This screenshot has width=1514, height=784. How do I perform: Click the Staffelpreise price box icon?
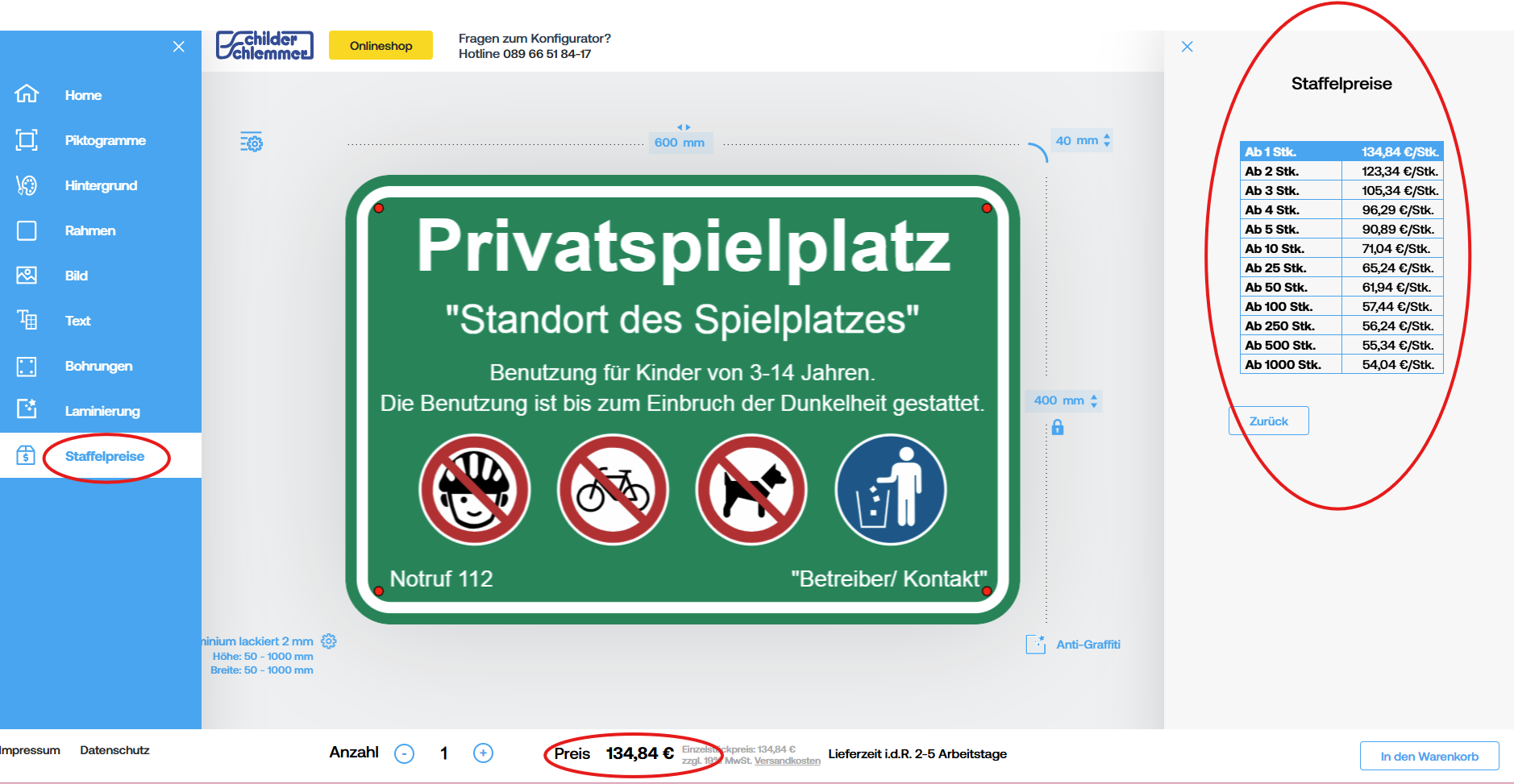pyautogui.click(x=26, y=455)
